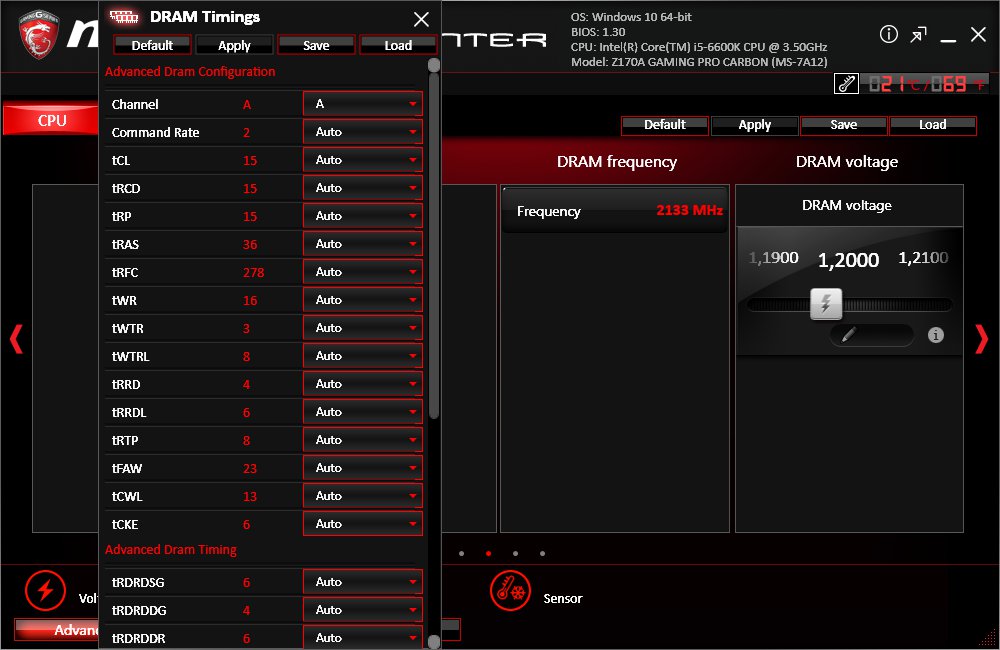Click the Sensor label at the bottom
Image resolution: width=1000 pixels, height=650 pixels.
(562, 598)
